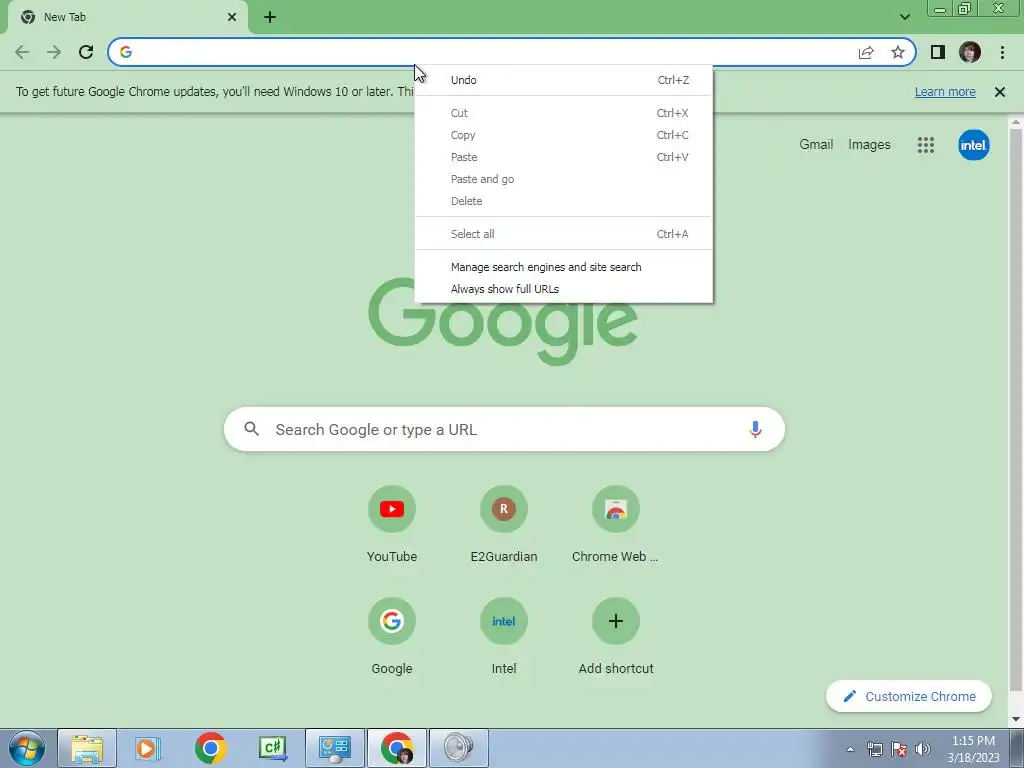Open the Windows Start button
Screen dimensions: 1024x768
coord(26,748)
